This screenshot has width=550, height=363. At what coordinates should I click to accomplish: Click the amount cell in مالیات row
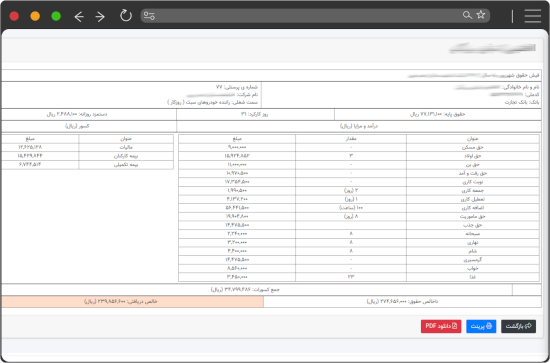coord(40,147)
